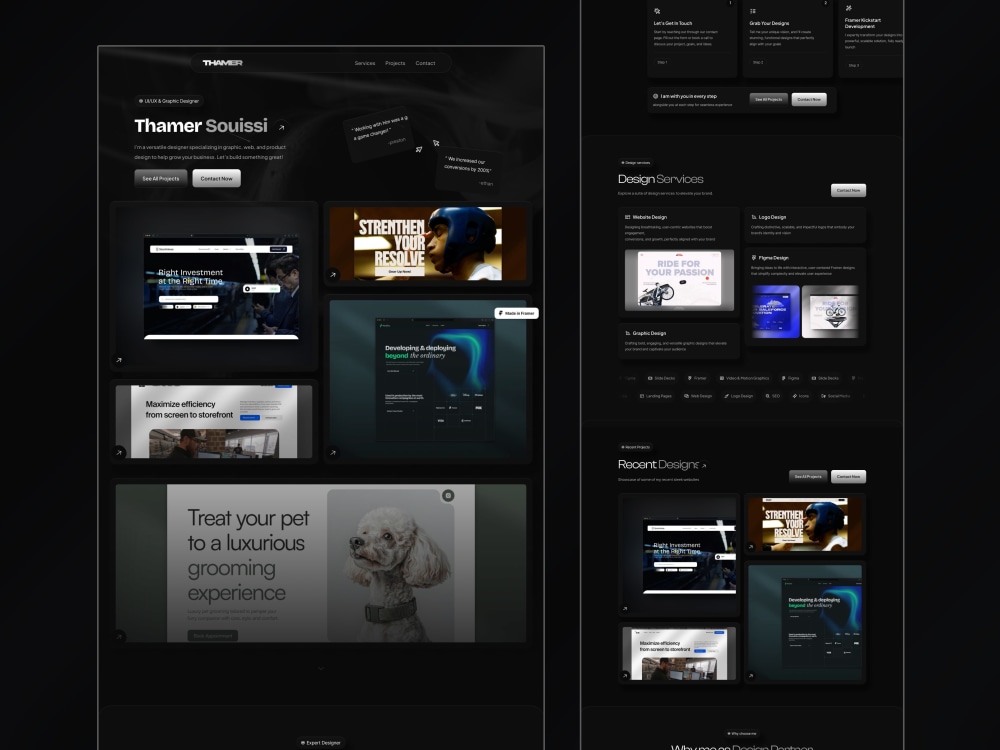Click arrow icon on Strengthen Your Resolve hero card
The width and height of the screenshot is (1000, 750).
click(333, 275)
